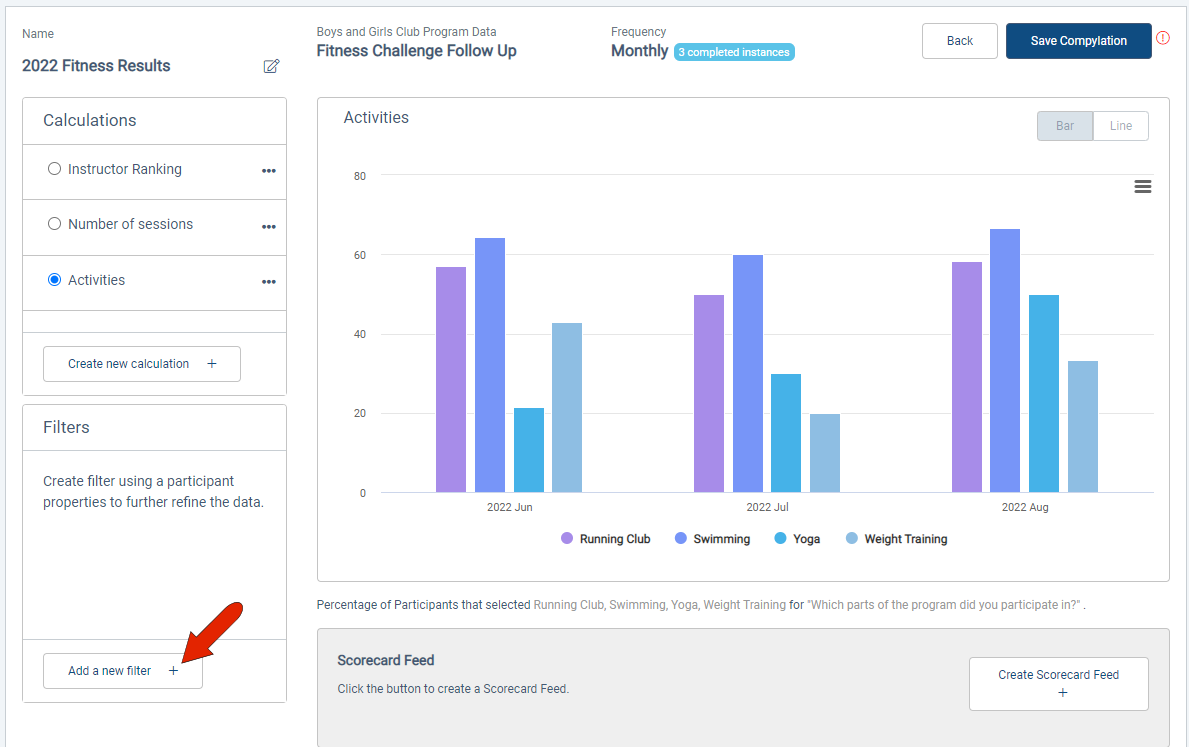Click plus icon in Add a new filter

tap(173, 670)
